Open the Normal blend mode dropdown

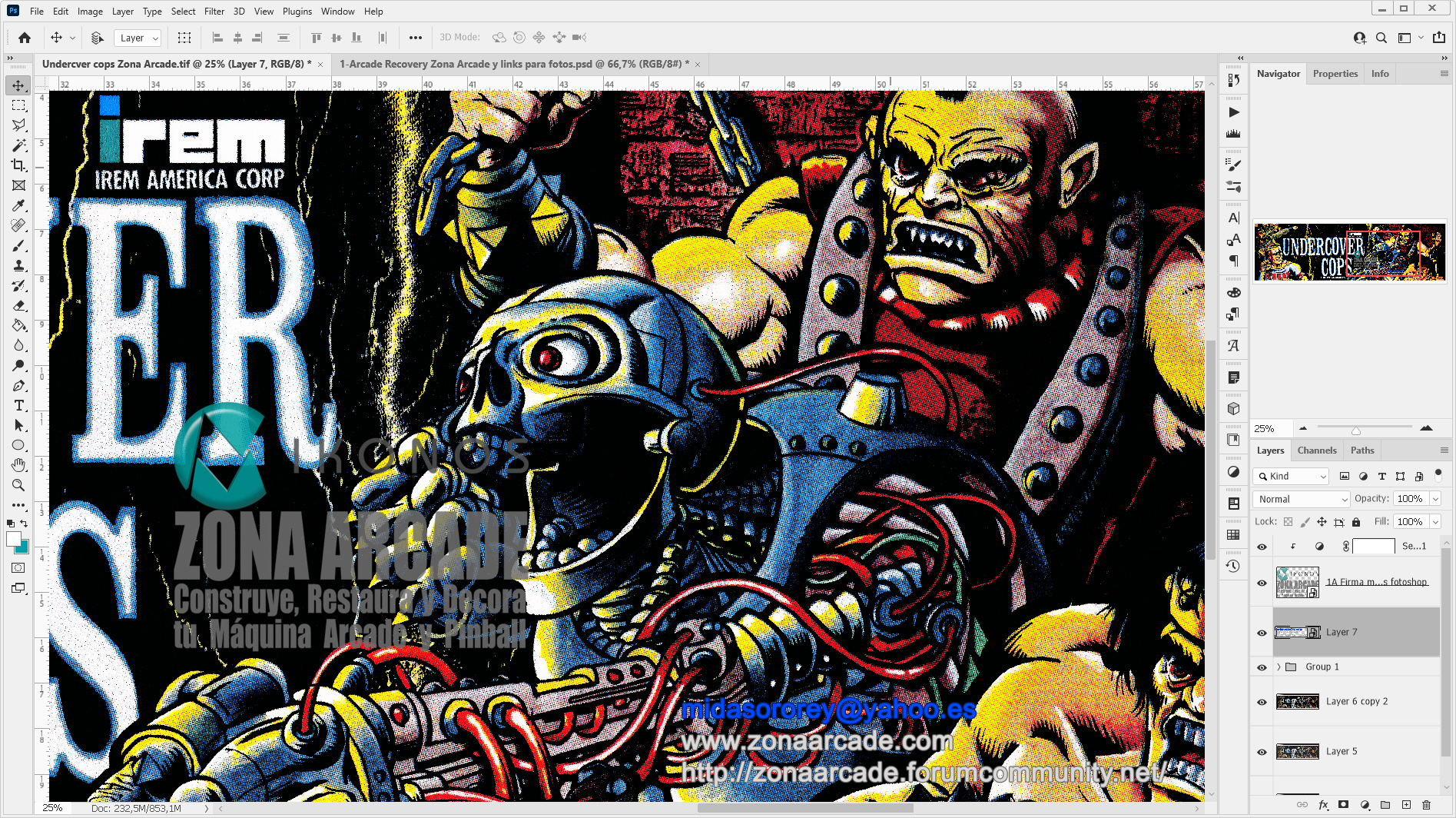click(x=1302, y=499)
